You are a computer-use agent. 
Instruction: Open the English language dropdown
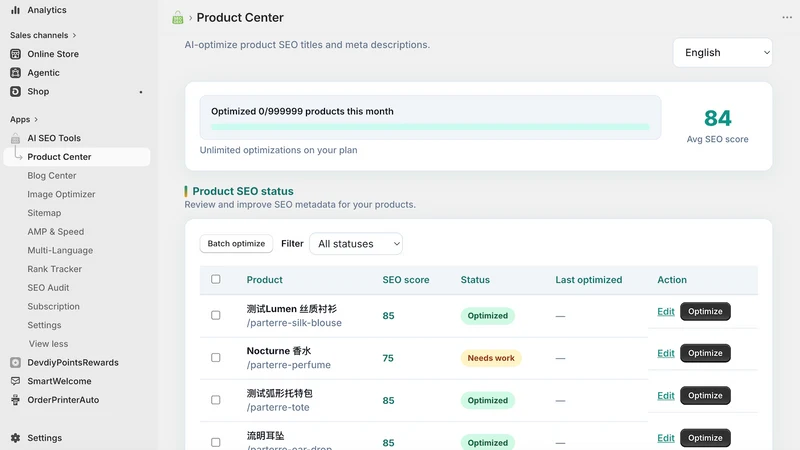click(x=722, y=53)
